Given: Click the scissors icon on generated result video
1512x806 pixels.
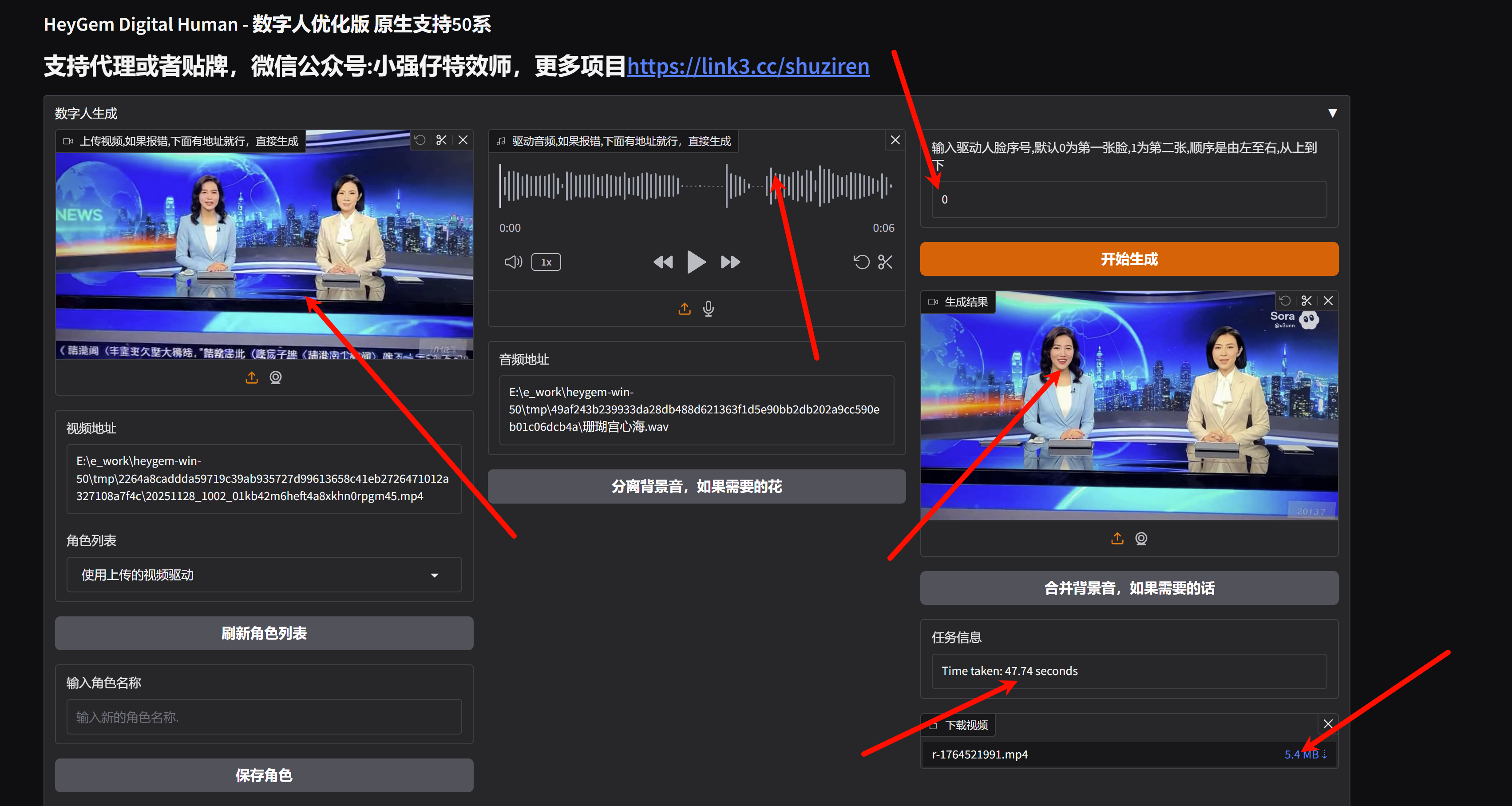Looking at the screenshot, I should click(1306, 301).
